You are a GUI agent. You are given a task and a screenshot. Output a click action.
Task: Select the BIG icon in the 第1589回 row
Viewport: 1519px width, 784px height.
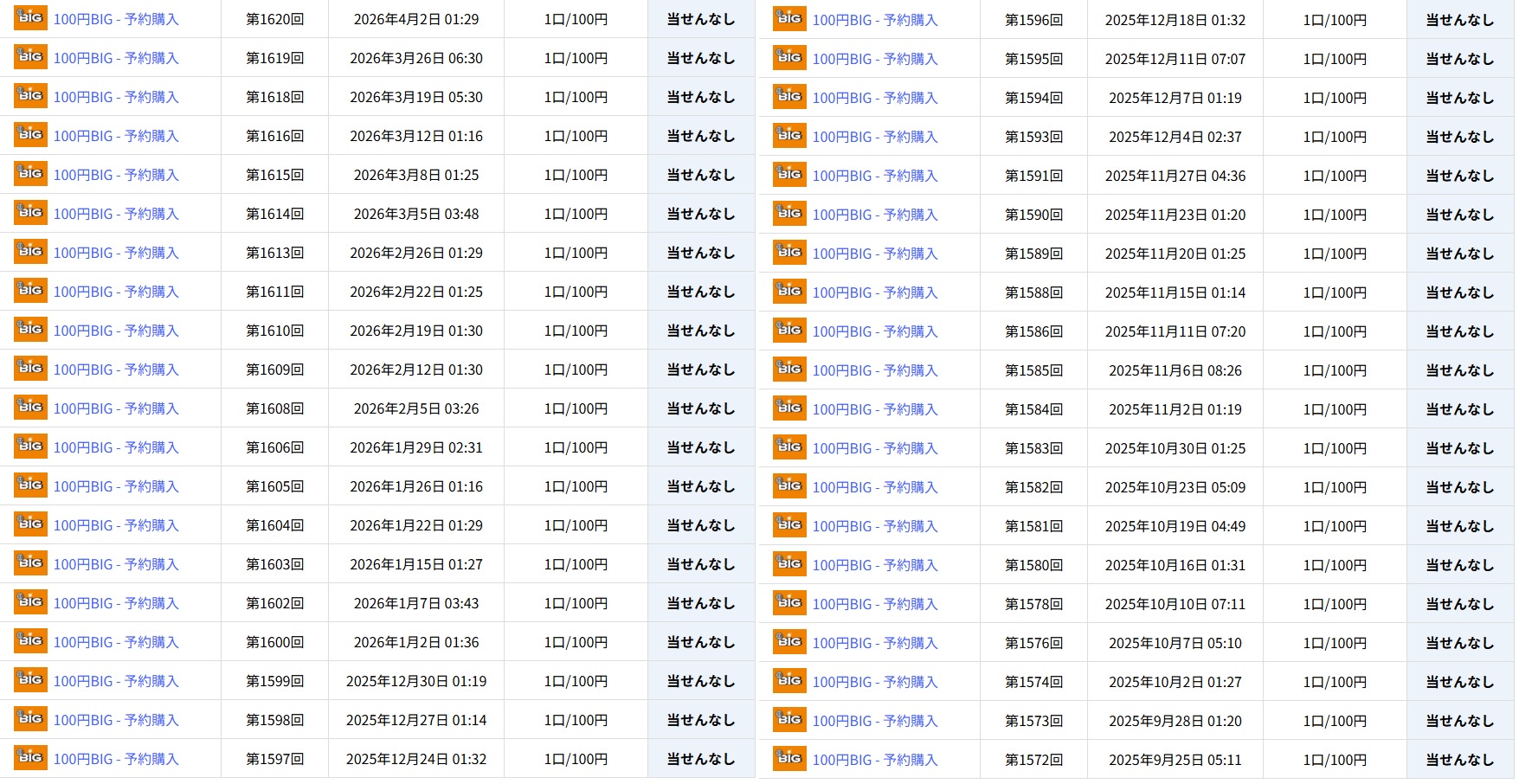click(789, 253)
